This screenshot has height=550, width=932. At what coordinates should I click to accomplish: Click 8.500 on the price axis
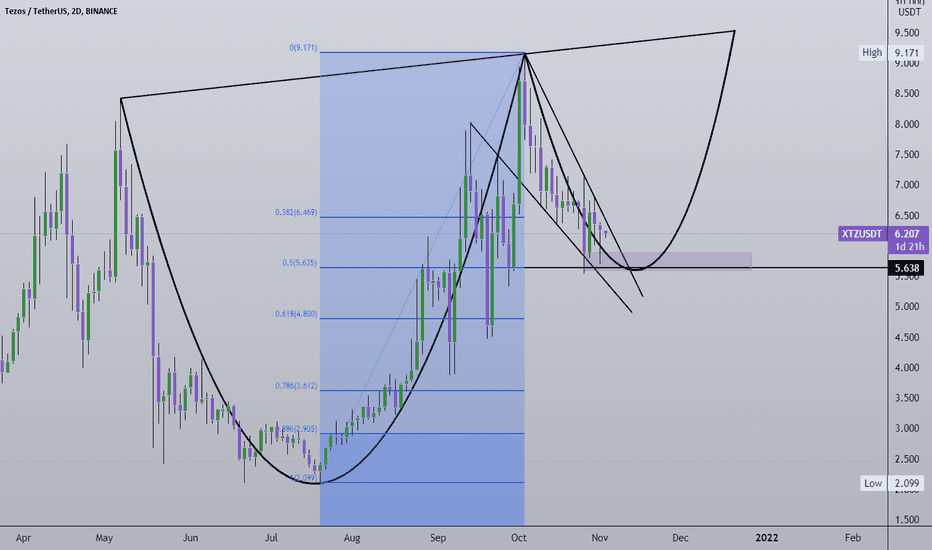[907, 93]
